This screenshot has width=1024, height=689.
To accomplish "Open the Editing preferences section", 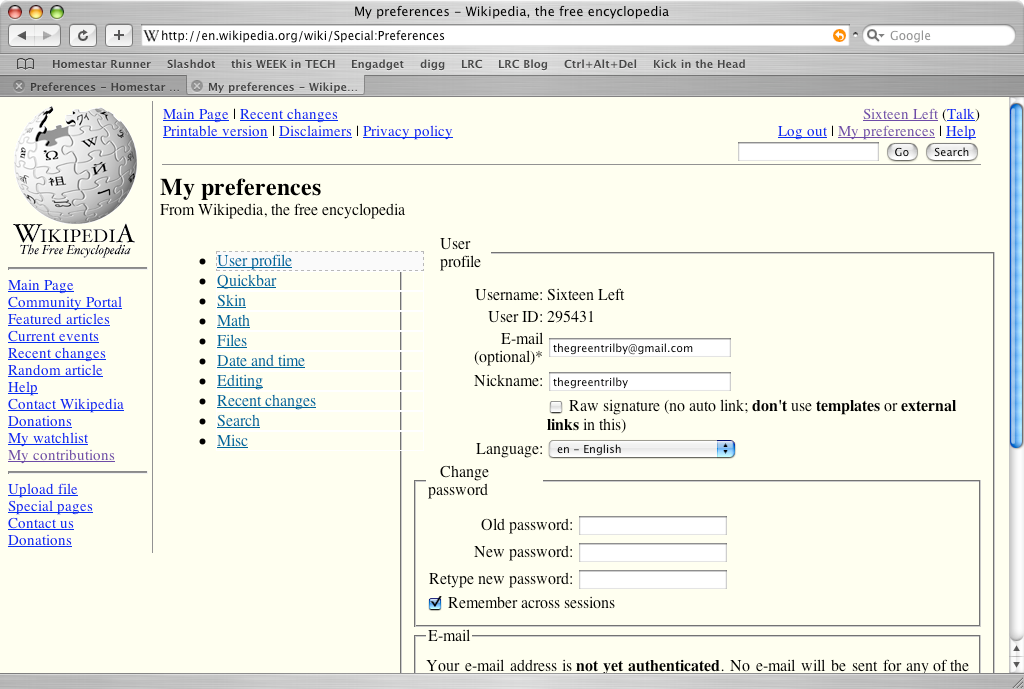I will coord(240,381).
